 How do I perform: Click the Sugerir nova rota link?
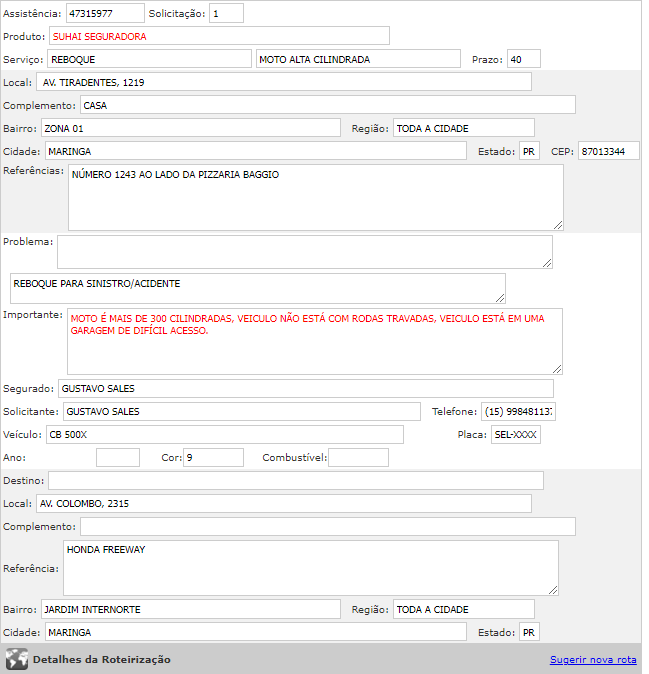click(x=593, y=660)
